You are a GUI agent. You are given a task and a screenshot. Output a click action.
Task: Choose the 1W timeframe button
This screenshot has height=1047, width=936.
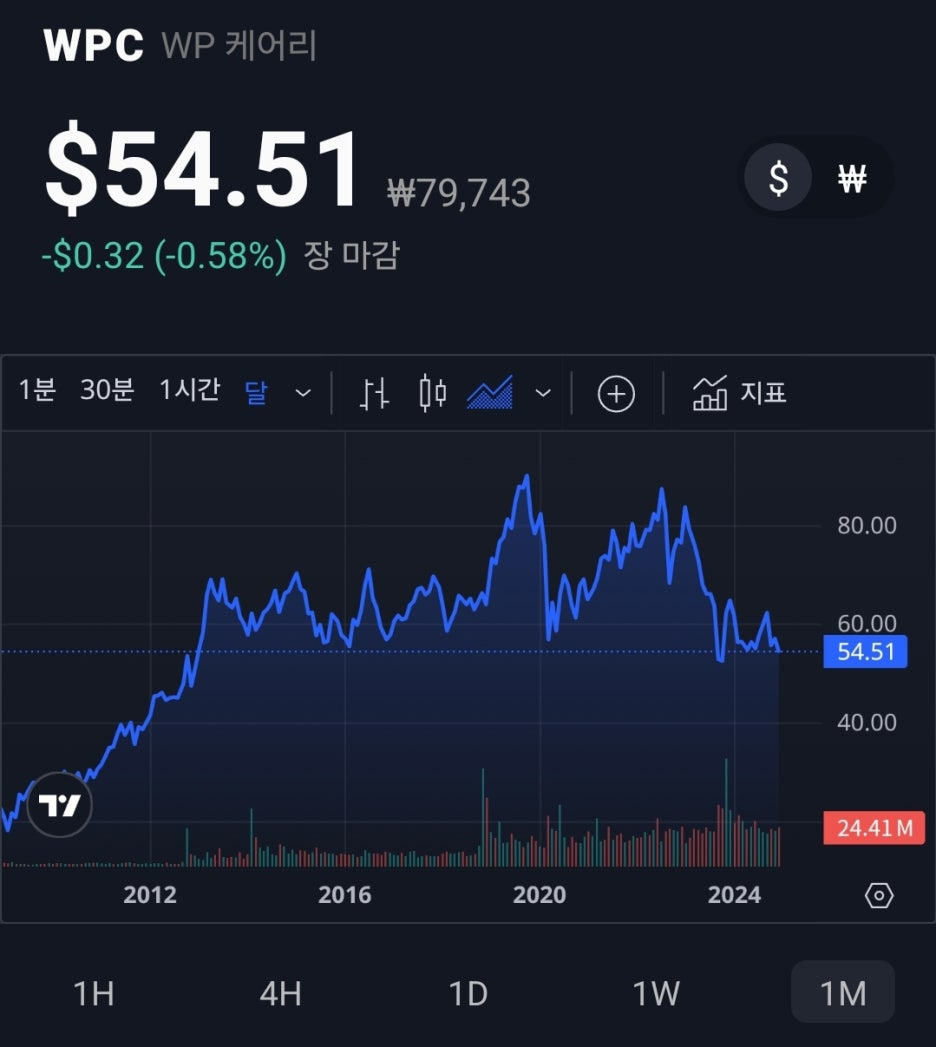coord(656,994)
